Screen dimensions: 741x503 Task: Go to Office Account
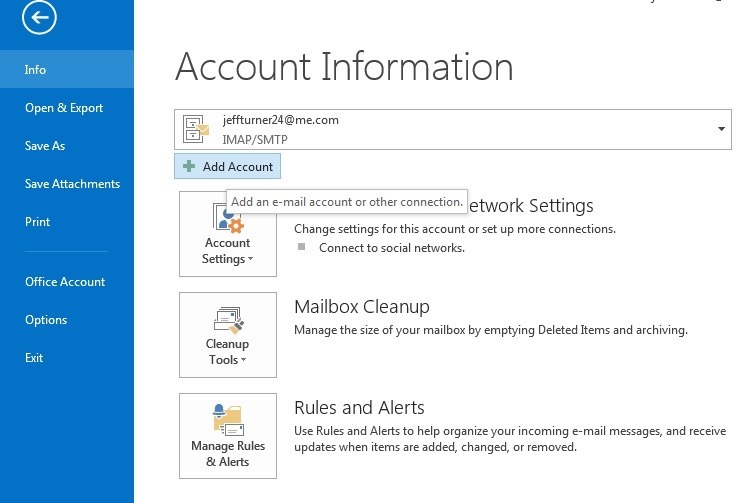(65, 282)
